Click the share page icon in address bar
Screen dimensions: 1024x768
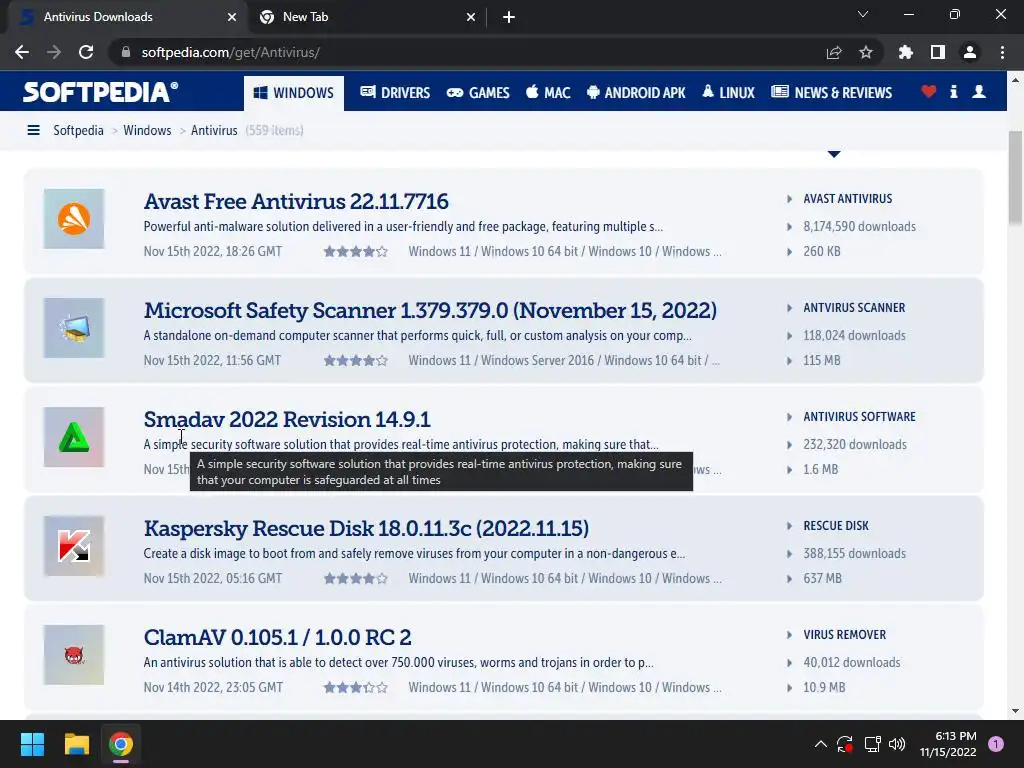(x=834, y=52)
